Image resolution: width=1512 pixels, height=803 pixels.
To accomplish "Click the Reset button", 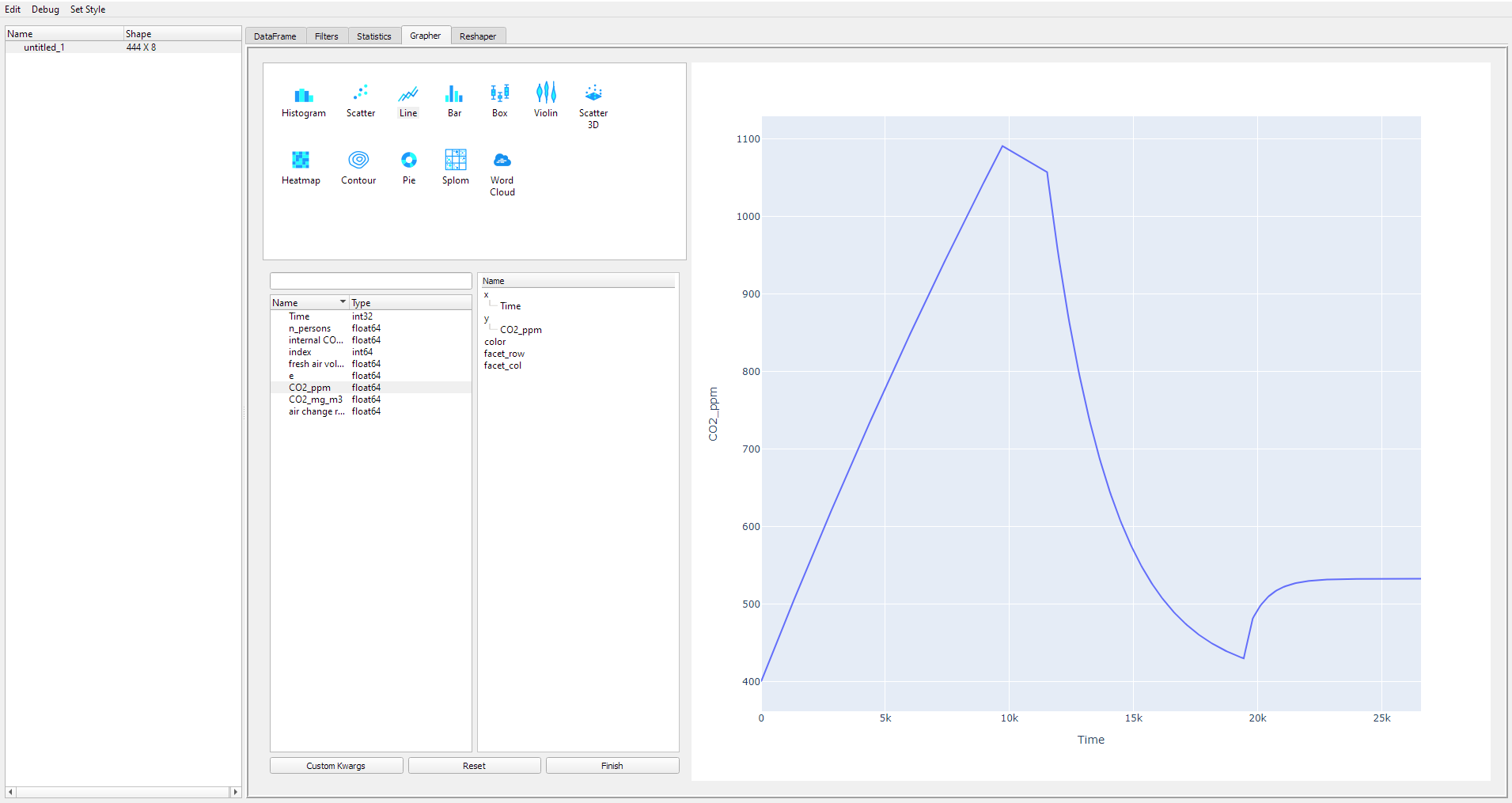I will point(475,766).
